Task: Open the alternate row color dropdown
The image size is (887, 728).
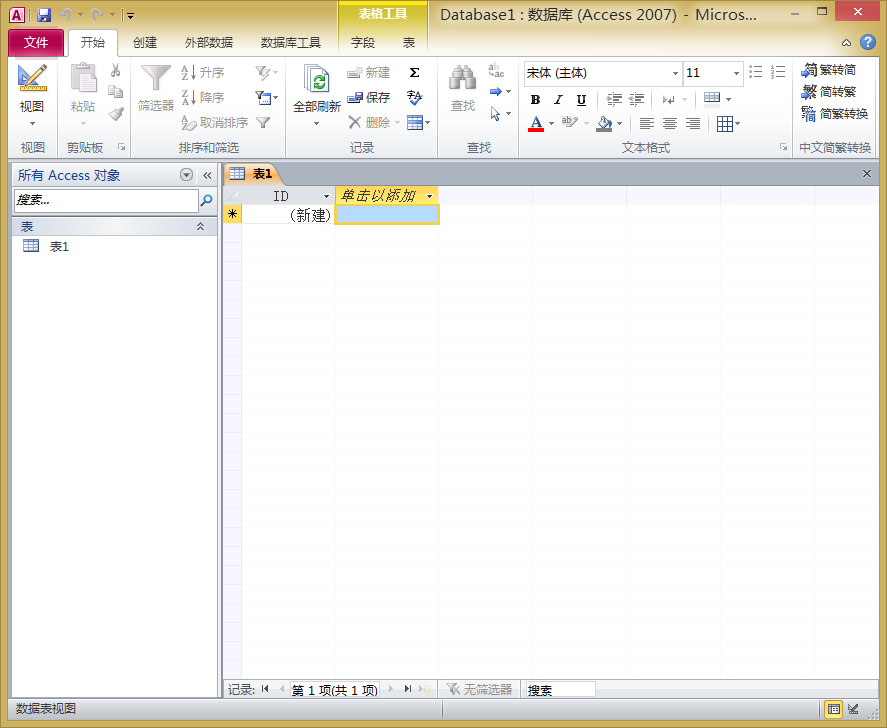Action: tap(717, 99)
